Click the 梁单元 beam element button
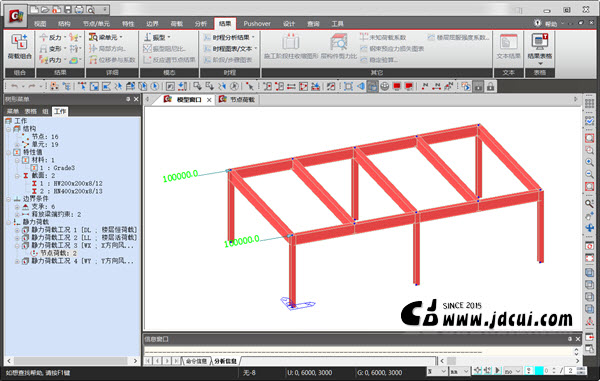 point(106,37)
